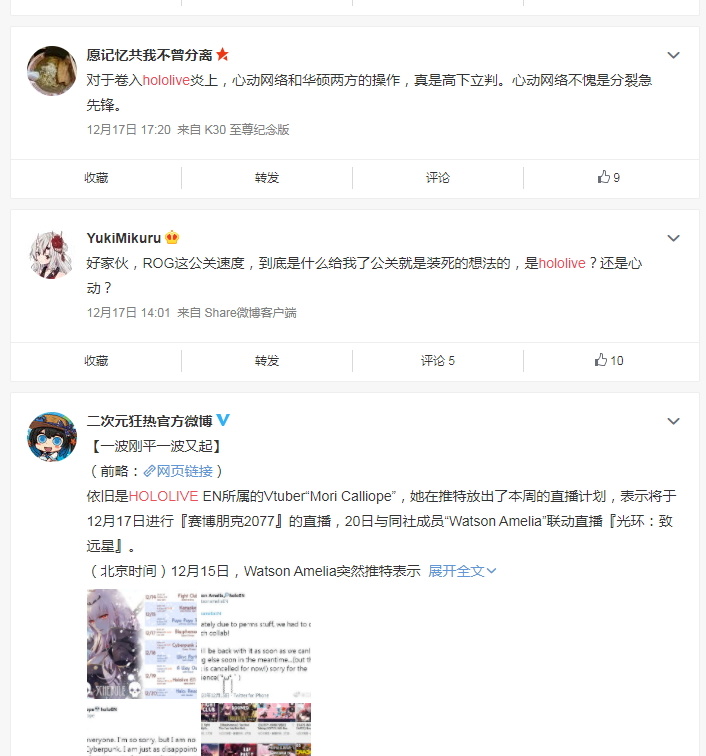Open YukiMikuru's profile avatar

(52, 254)
